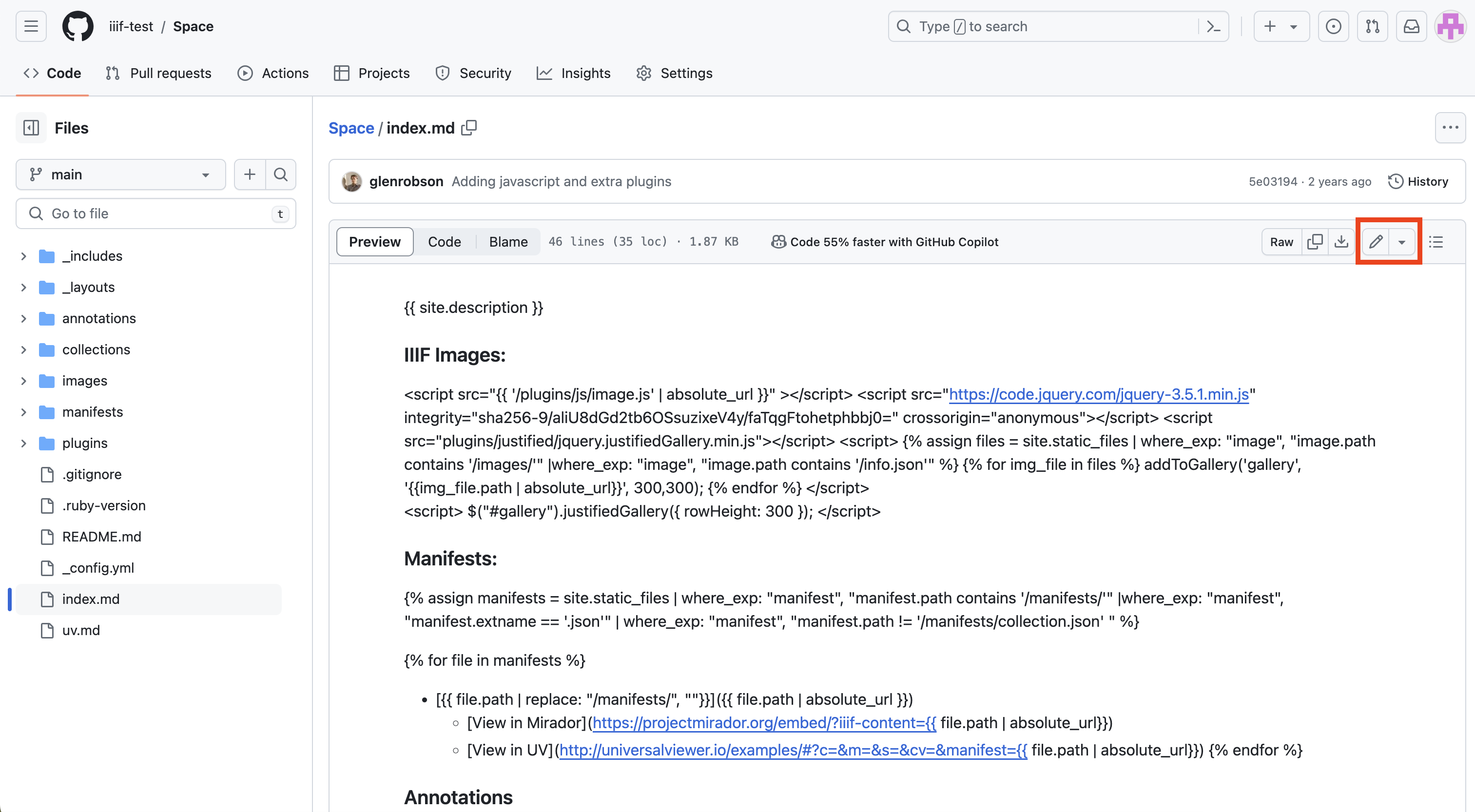This screenshot has width=1475, height=812.
Task: Open the Insights tab
Action: (574, 73)
